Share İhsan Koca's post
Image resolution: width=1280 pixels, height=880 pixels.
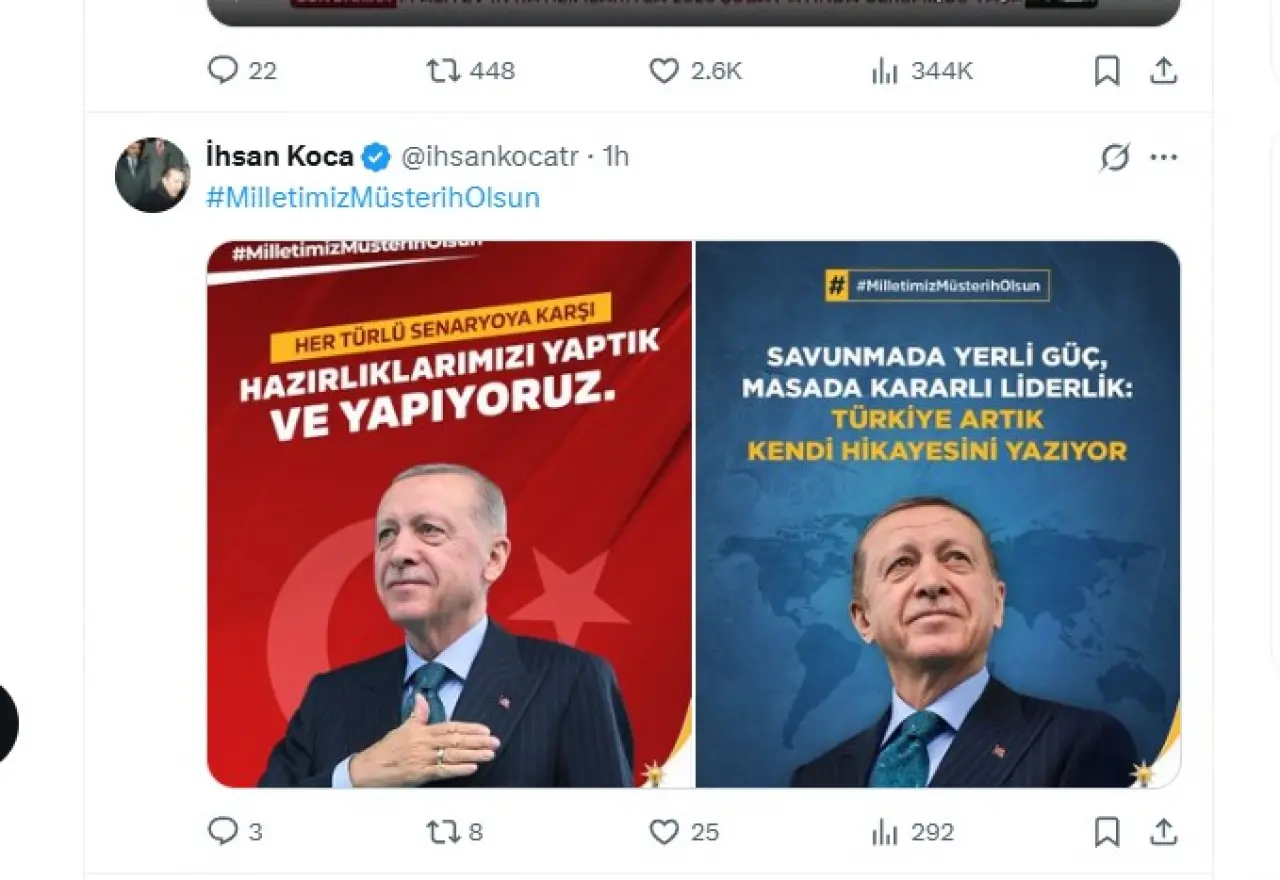(x=1163, y=831)
